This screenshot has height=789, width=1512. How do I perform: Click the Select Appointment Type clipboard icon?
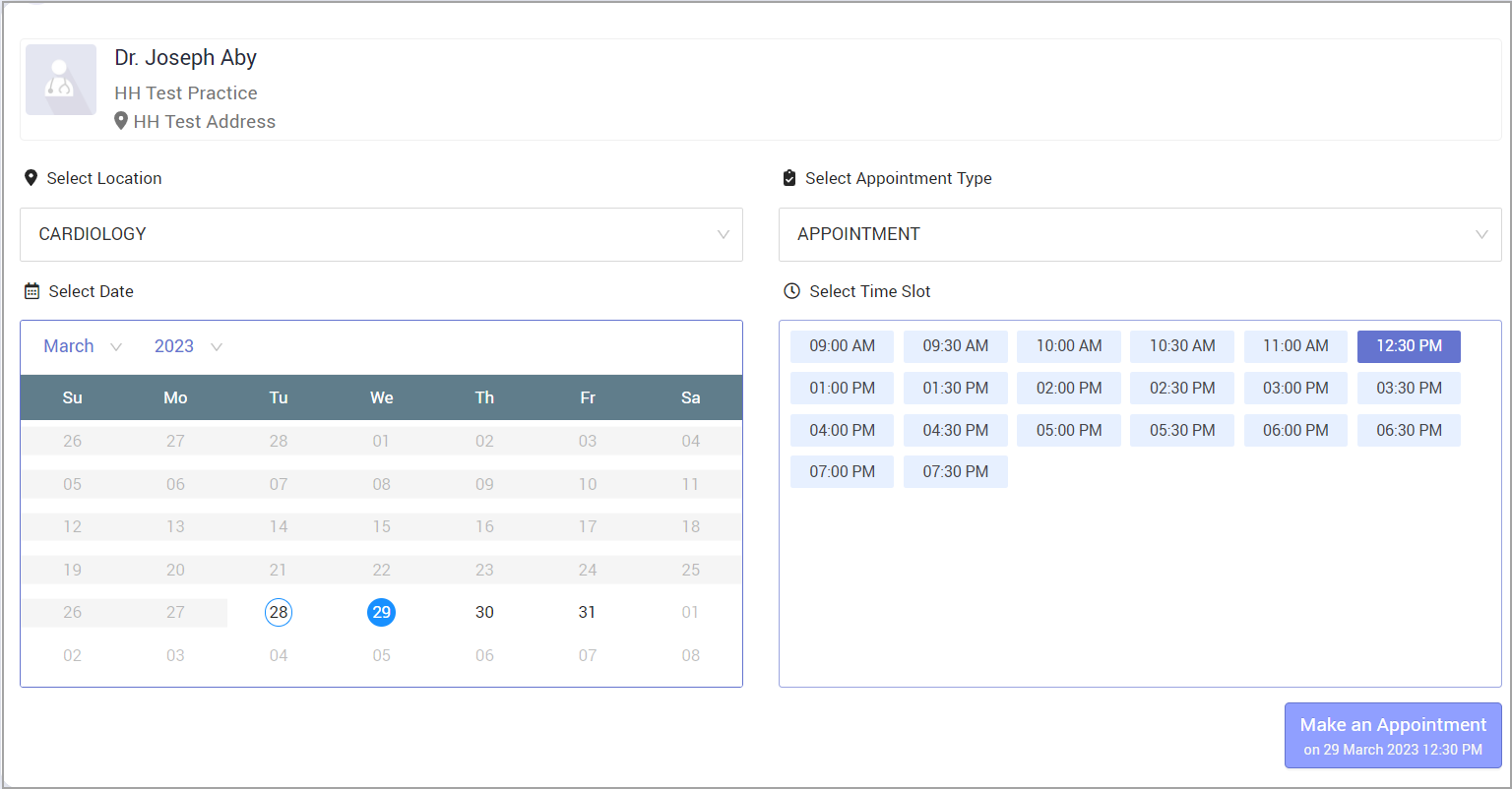[788, 178]
